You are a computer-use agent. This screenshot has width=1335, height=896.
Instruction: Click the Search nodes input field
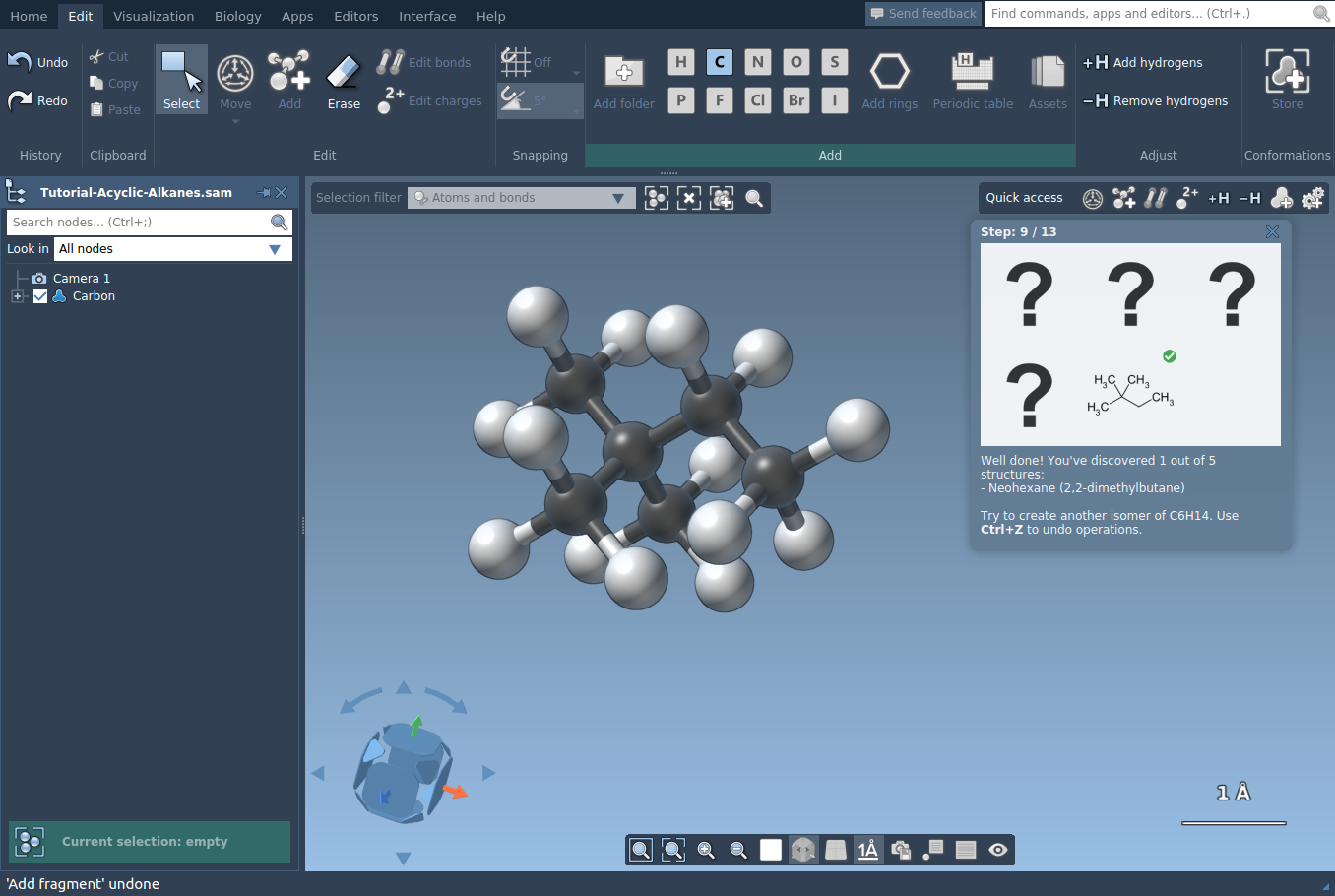tap(138, 223)
